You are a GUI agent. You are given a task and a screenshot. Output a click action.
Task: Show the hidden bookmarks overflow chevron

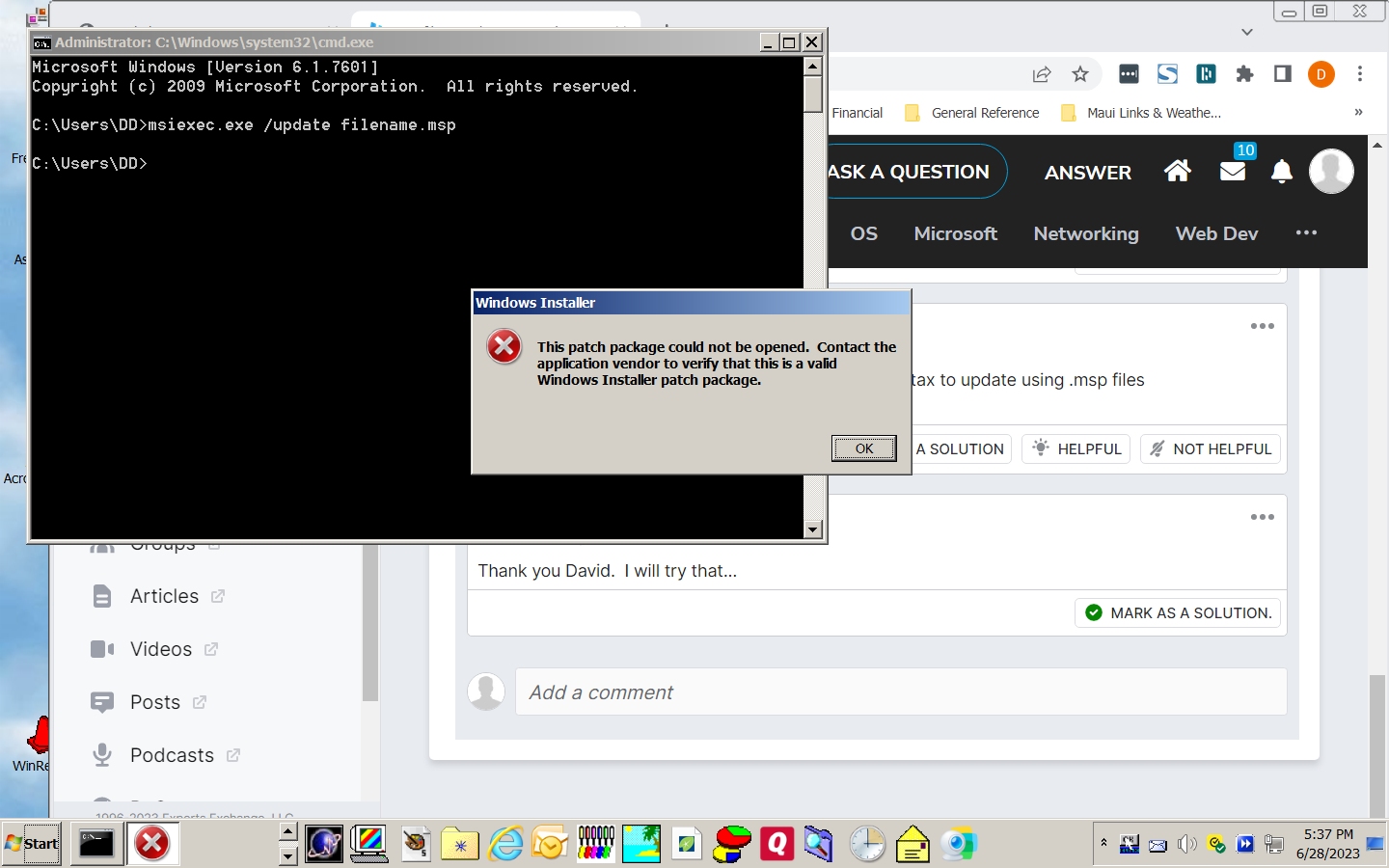click(x=1358, y=112)
